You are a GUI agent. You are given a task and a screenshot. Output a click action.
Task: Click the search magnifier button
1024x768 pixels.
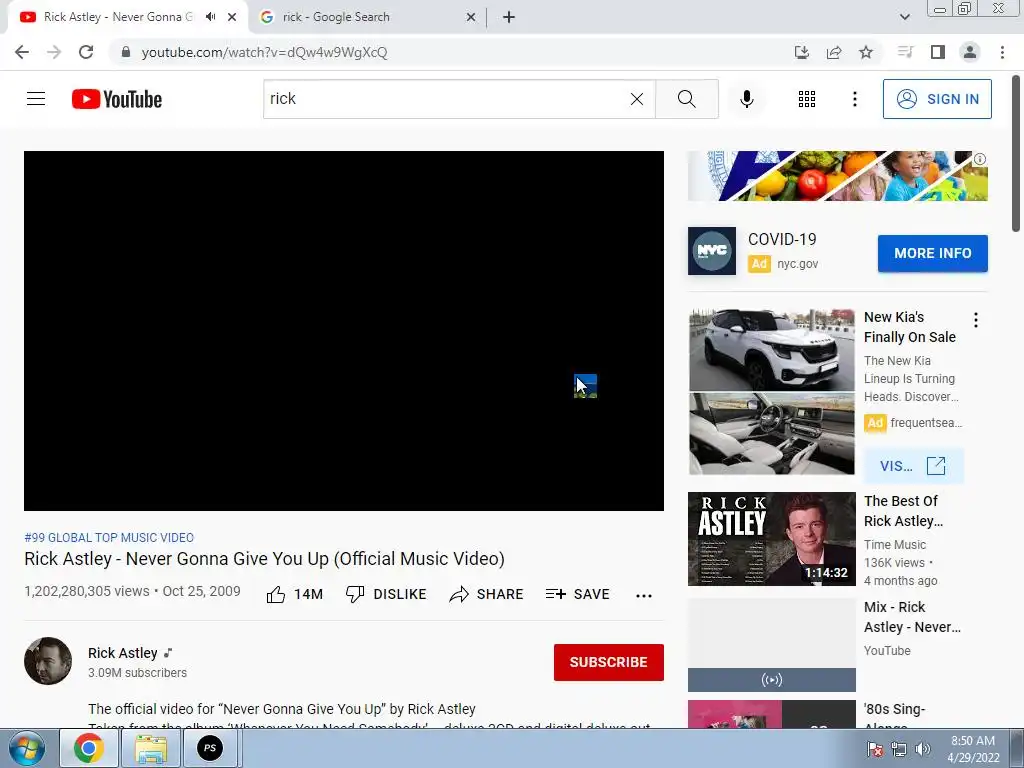pos(686,99)
